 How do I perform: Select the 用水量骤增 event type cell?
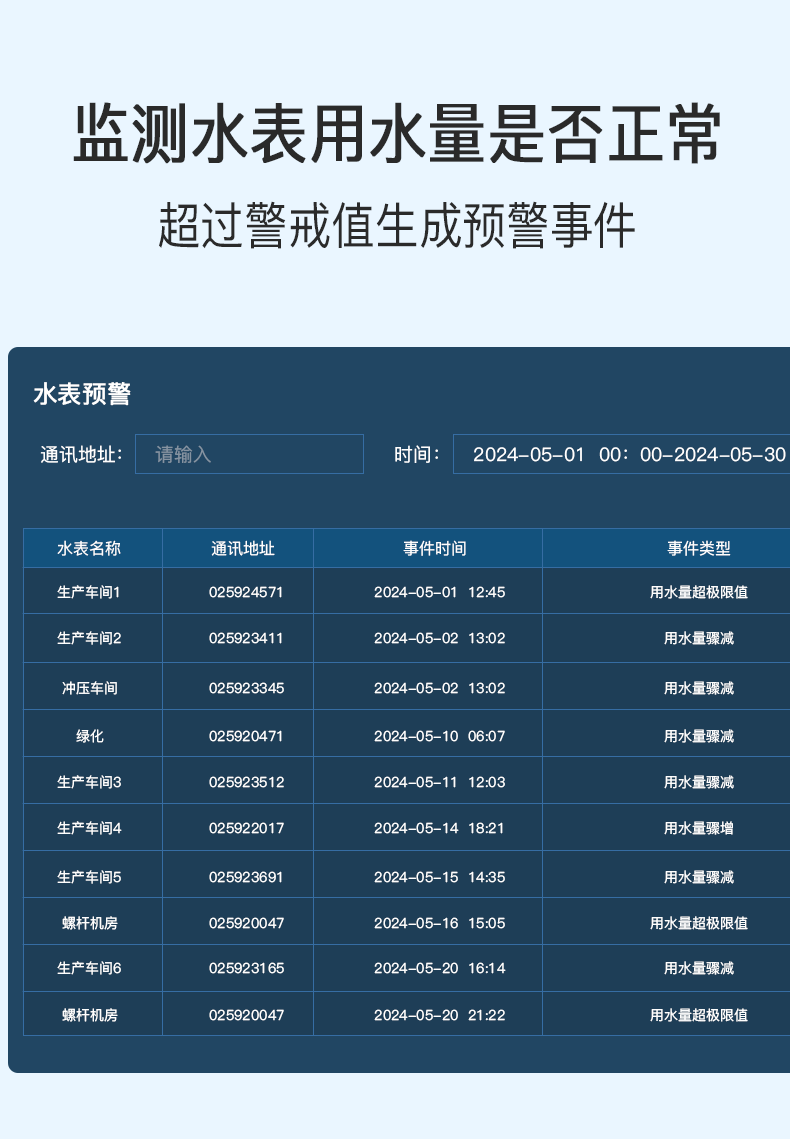698,828
